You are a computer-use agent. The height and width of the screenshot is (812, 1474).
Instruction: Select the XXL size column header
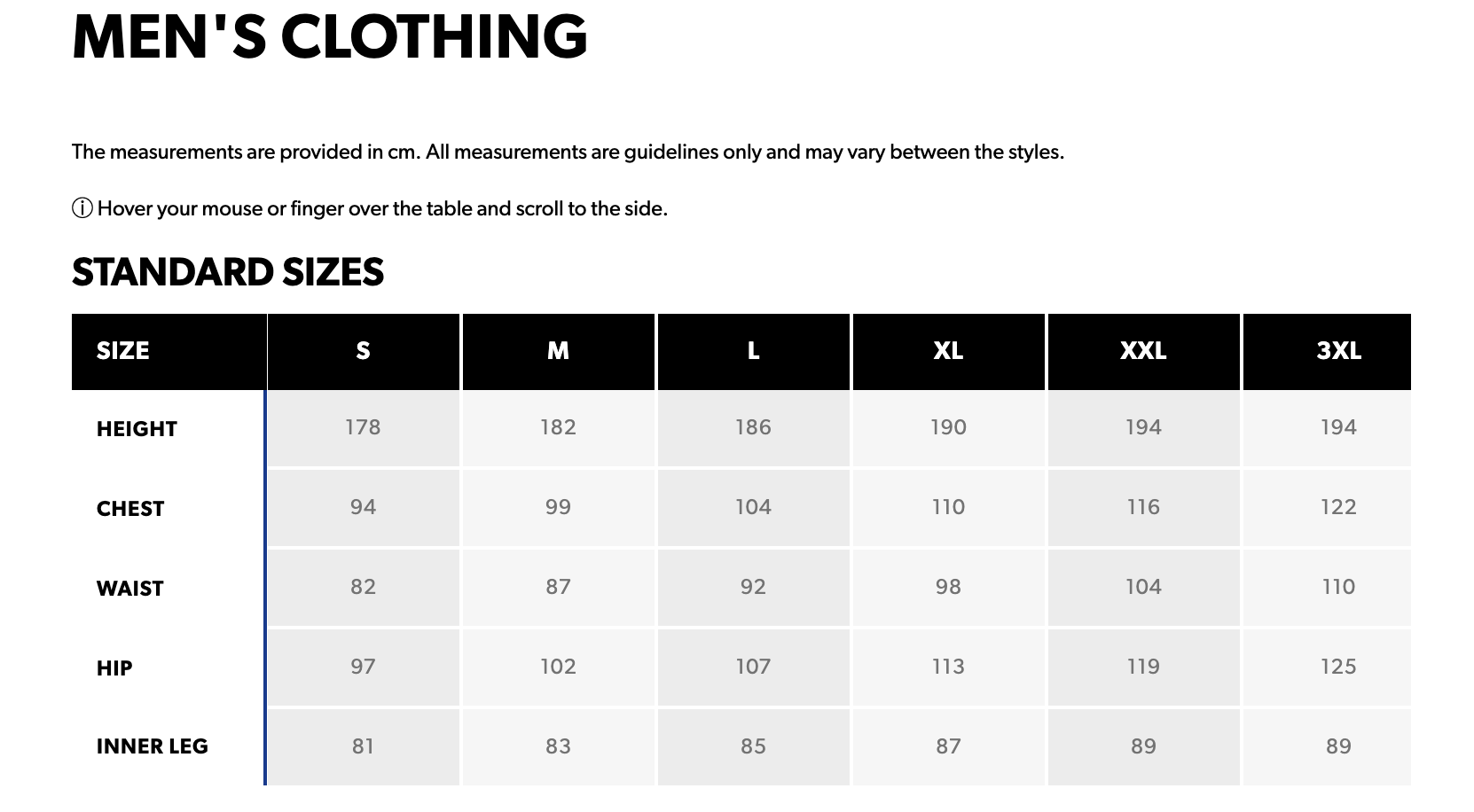click(x=1143, y=351)
